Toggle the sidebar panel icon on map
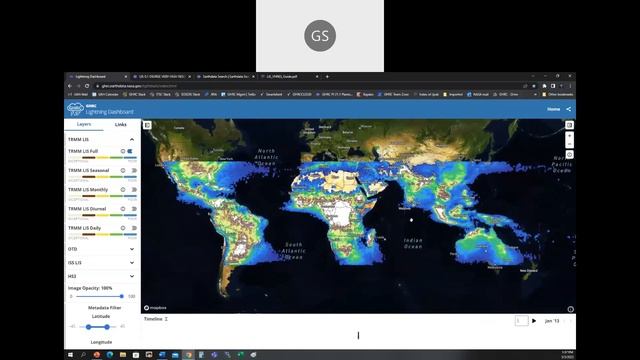The image size is (640, 360). coord(147,125)
